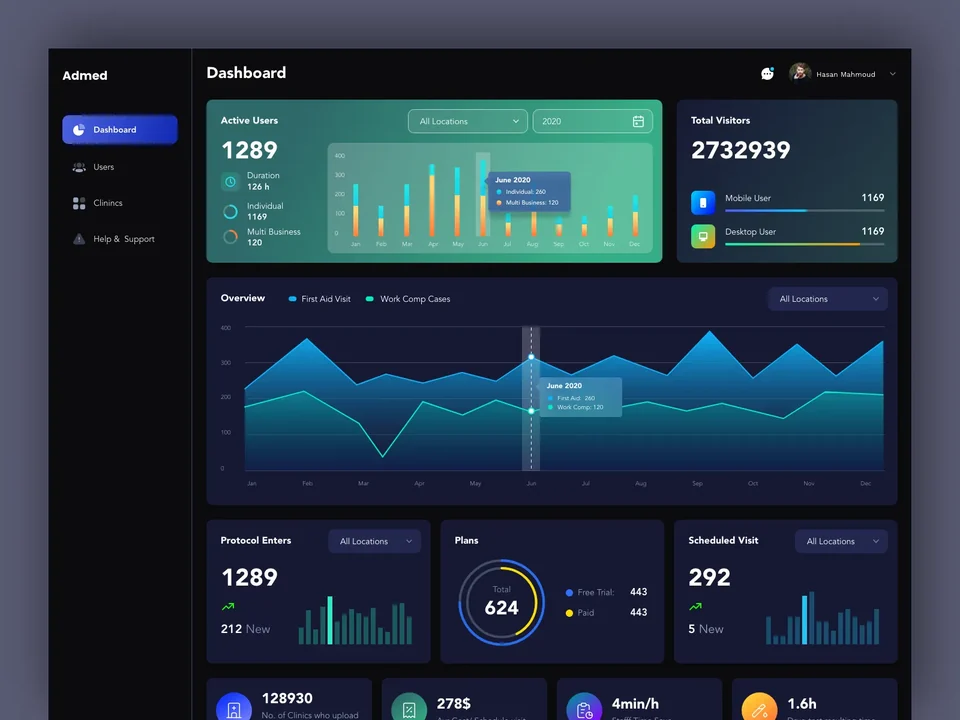Click the 'Duration 126 h' text
The height and width of the screenshot is (720, 960).
pyautogui.click(x=263, y=181)
